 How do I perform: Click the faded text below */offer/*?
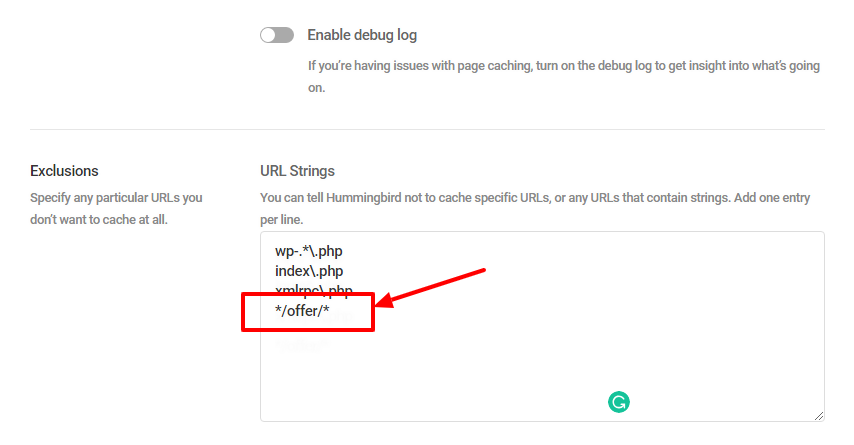click(301, 345)
